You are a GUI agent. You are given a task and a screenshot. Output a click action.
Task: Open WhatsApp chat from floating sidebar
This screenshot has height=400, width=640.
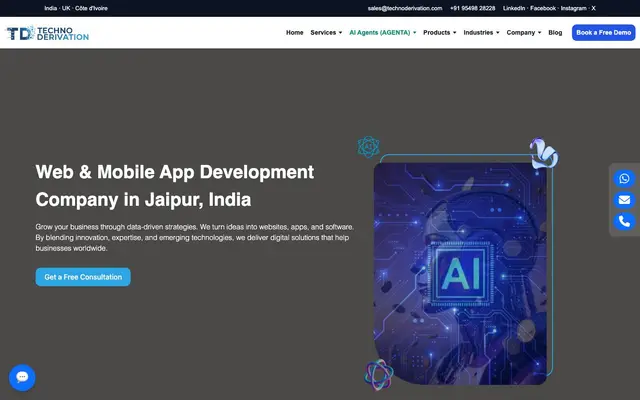pyautogui.click(x=624, y=179)
